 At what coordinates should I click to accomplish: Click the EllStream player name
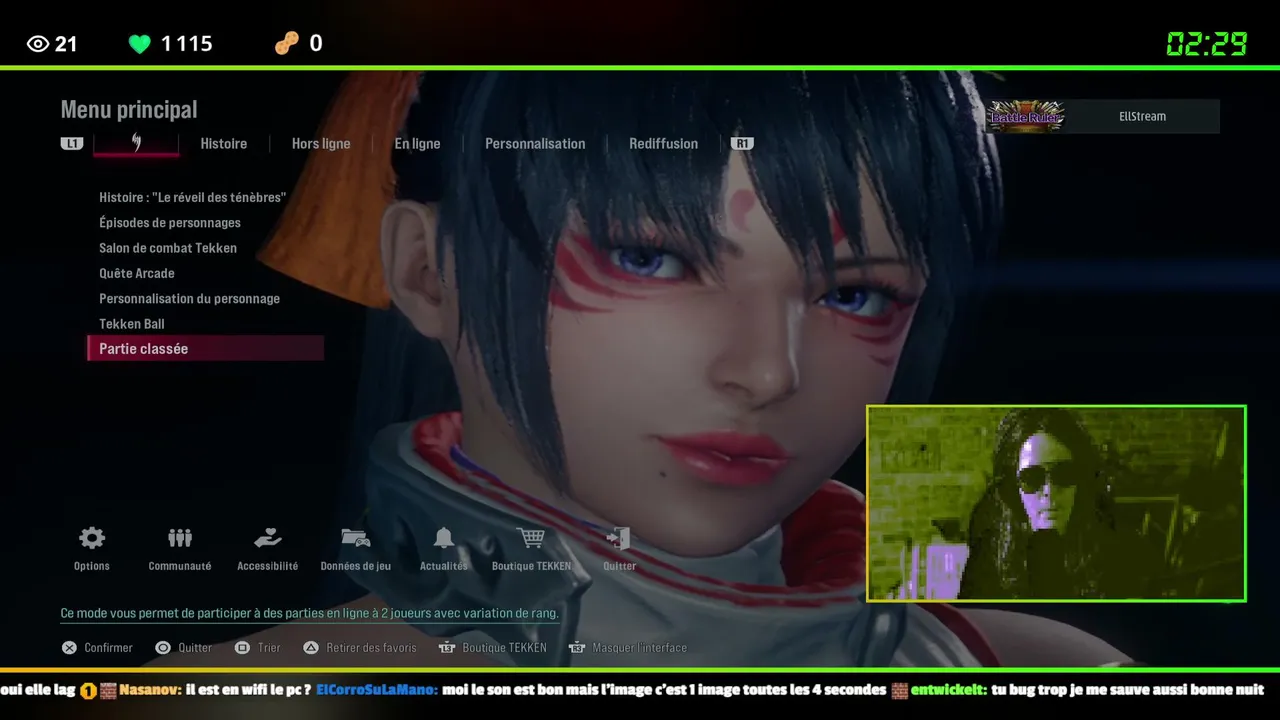pos(1142,116)
